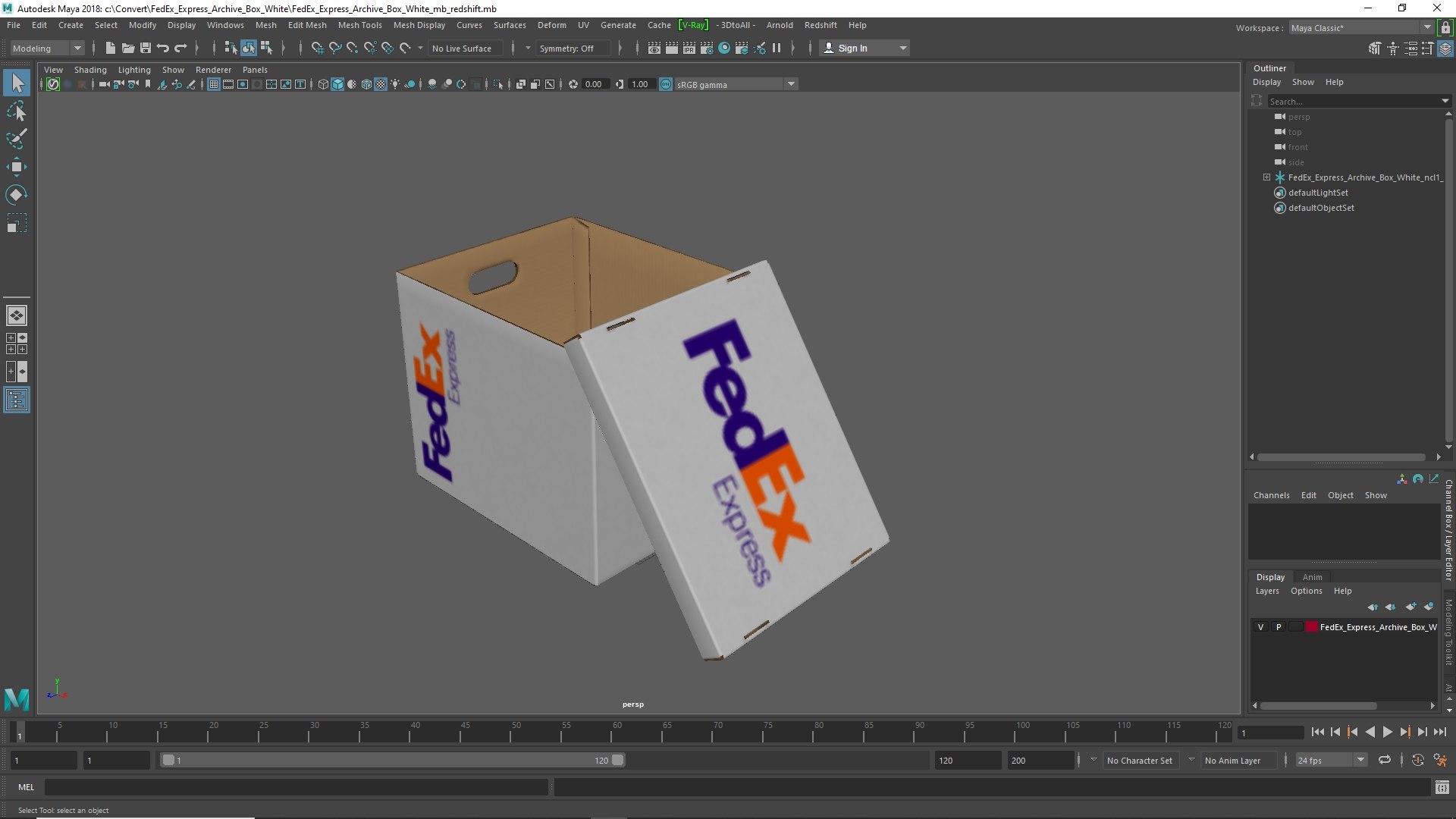Select by hierarchy mode

[x=231, y=48]
